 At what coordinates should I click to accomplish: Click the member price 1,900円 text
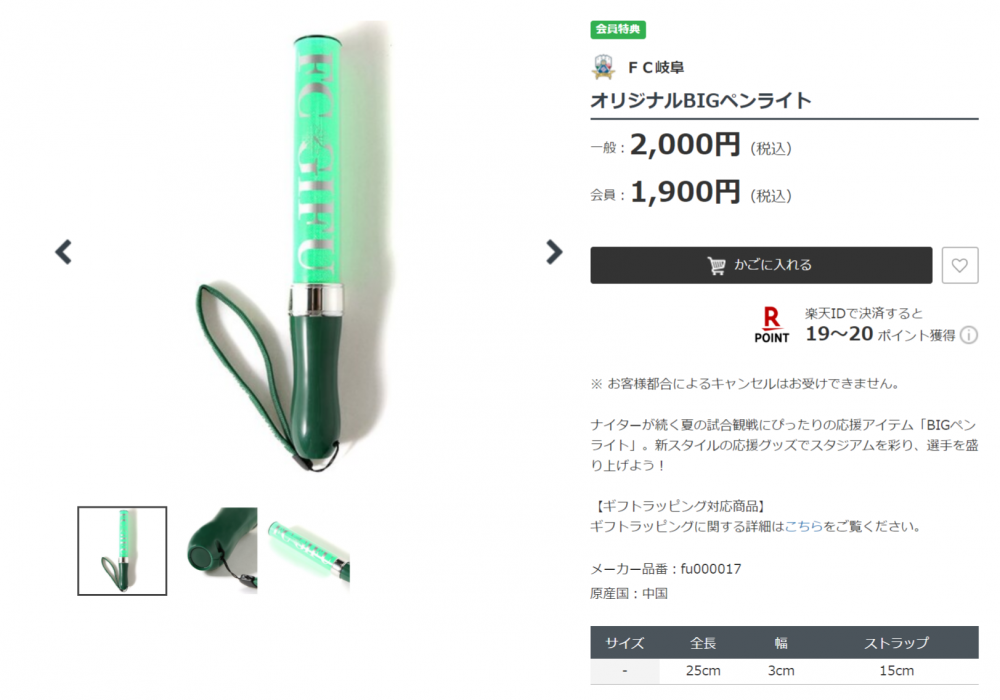pyautogui.click(x=685, y=192)
